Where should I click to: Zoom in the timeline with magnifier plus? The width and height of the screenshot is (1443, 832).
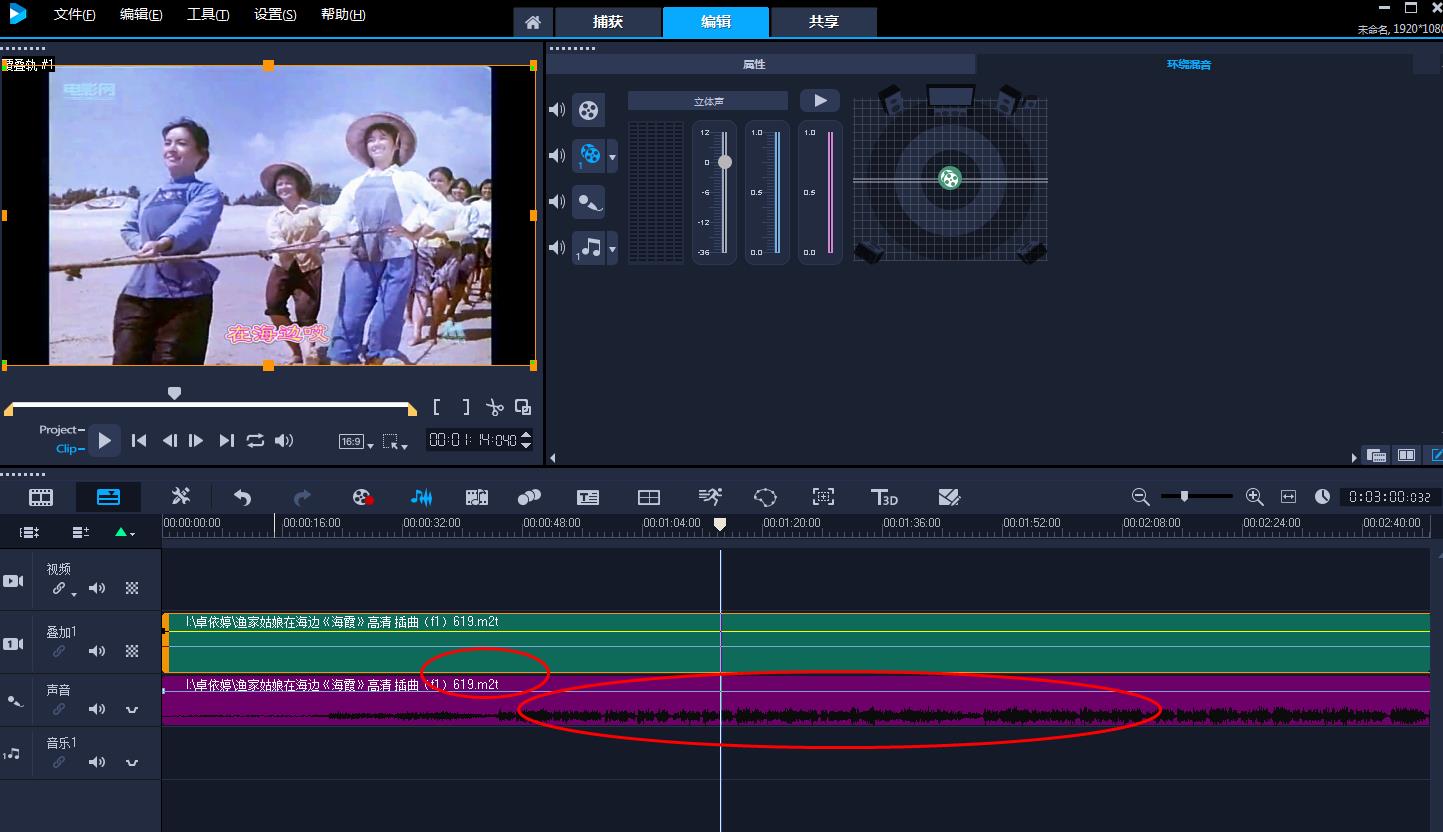[x=1255, y=496]
